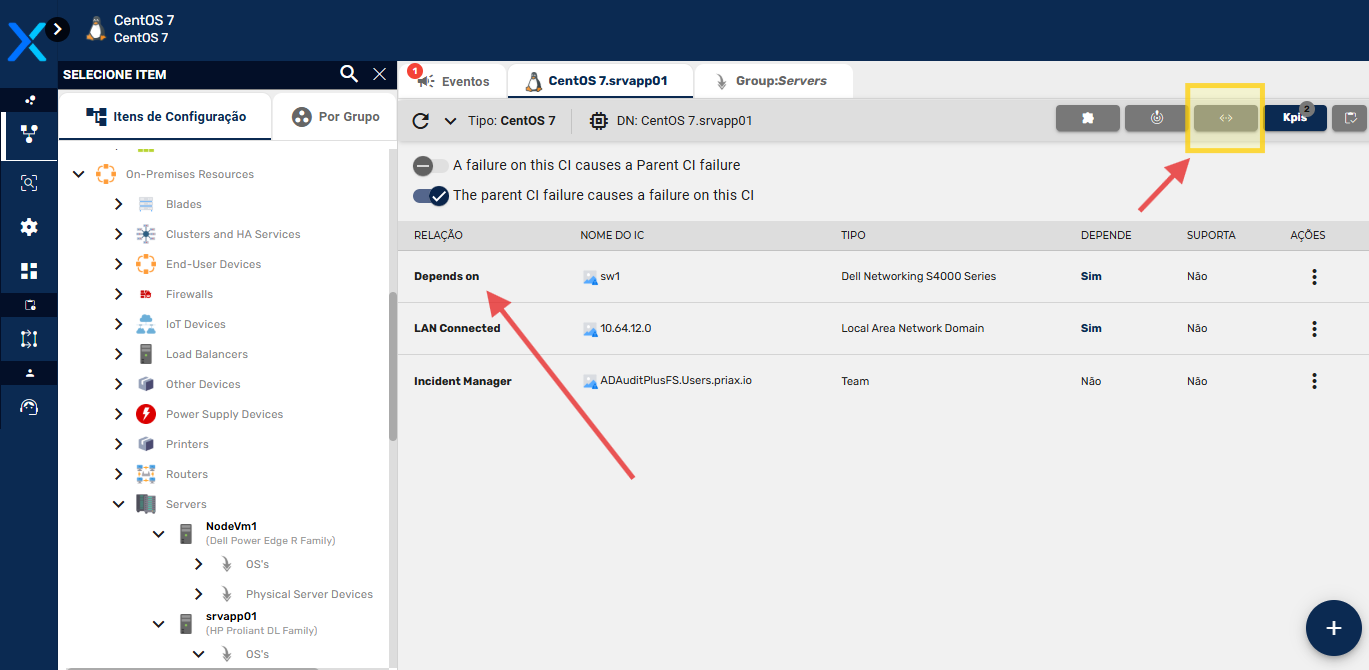Open the puzzle piece plugin button
This screenshot has height=670, width=1369.
(x=1087, y=118)
